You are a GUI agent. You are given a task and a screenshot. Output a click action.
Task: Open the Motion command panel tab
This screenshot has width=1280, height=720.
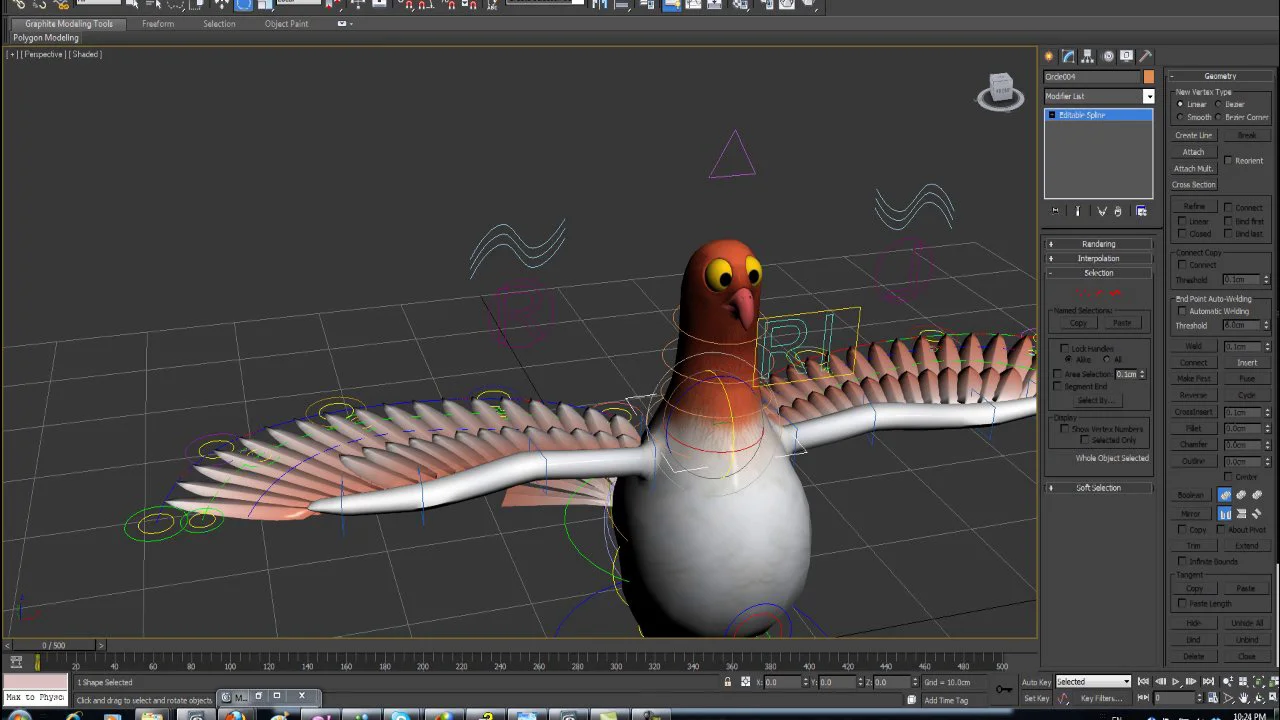click(x=1108, y=56)
